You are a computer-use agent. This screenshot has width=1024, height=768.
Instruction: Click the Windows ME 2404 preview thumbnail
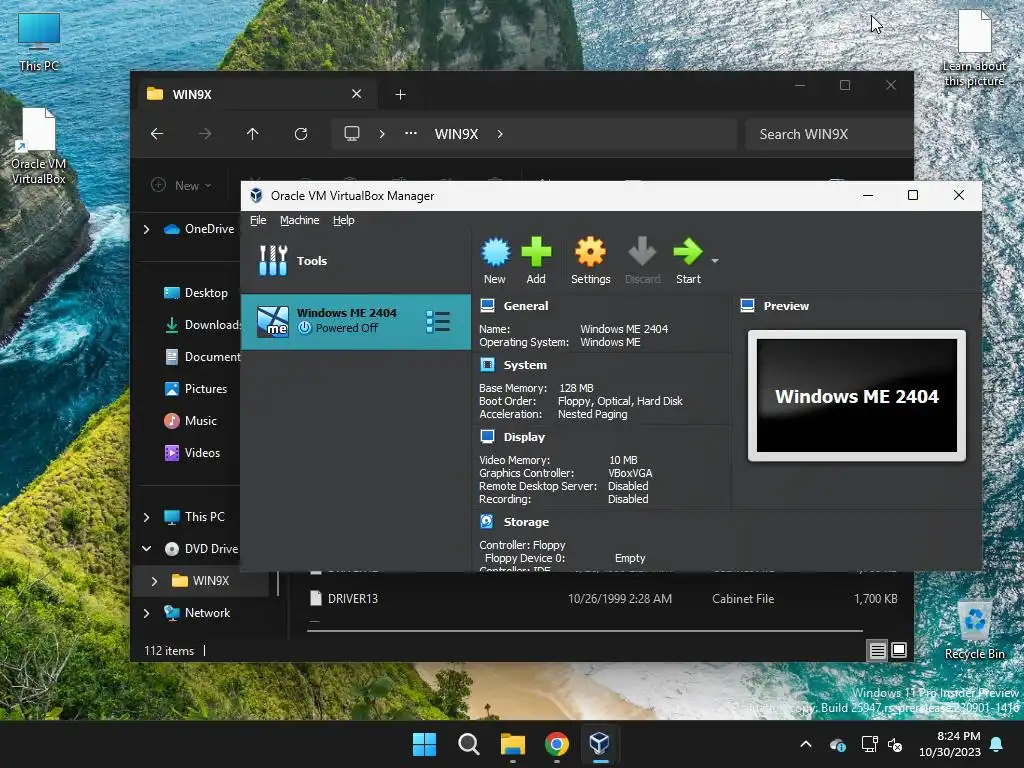click(857, 395)
